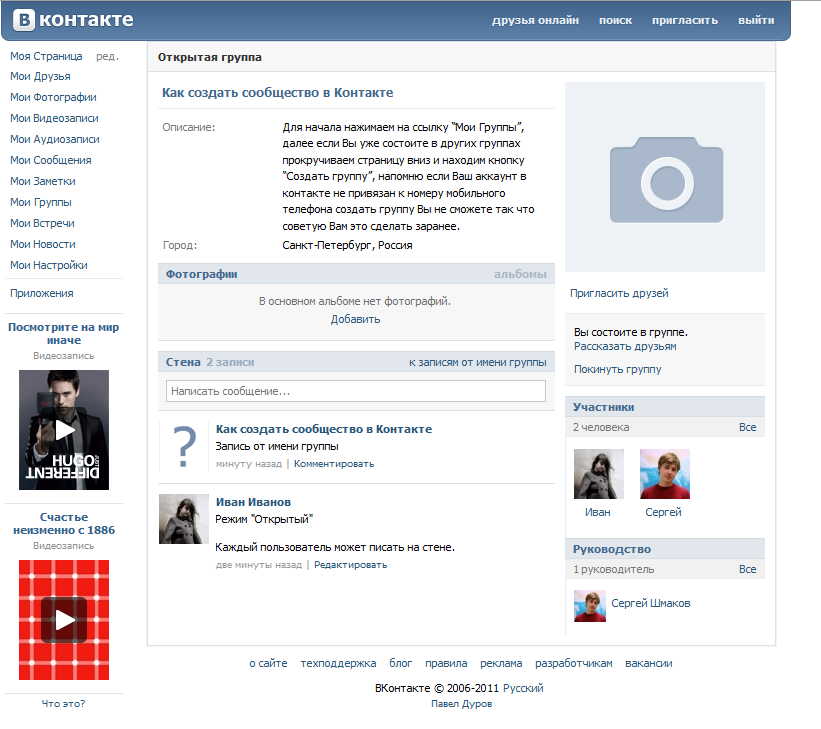Open альбомы in the photos header
This screenshot has width=821, height=729.
(520, 274)
